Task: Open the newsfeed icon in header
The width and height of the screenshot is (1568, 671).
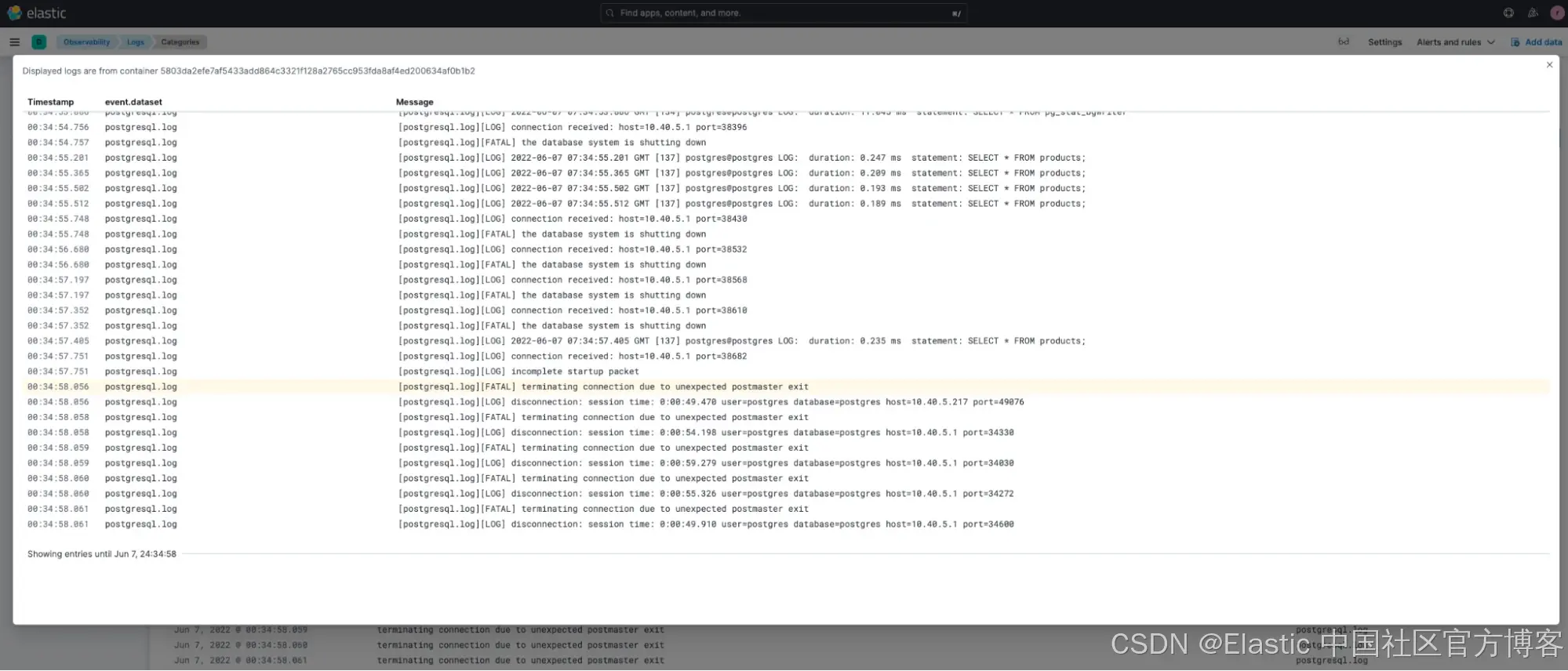Action: tap(1532, 13)
